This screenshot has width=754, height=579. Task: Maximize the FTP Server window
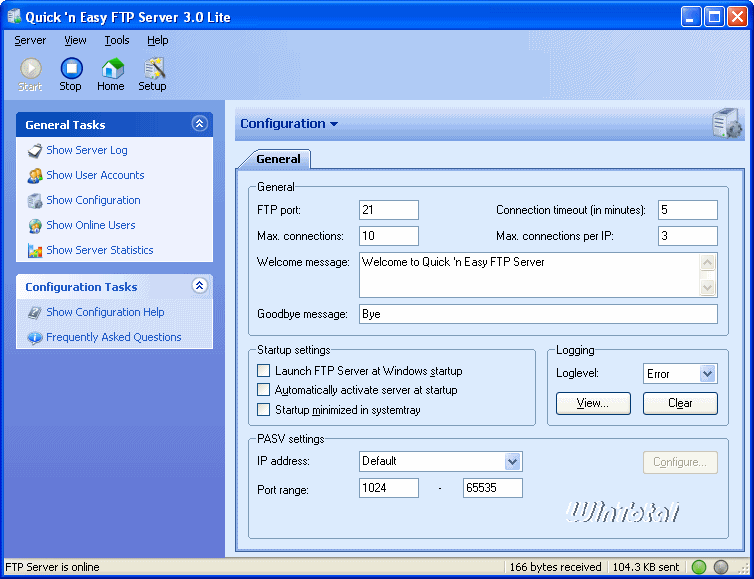[x=715, y=17]
